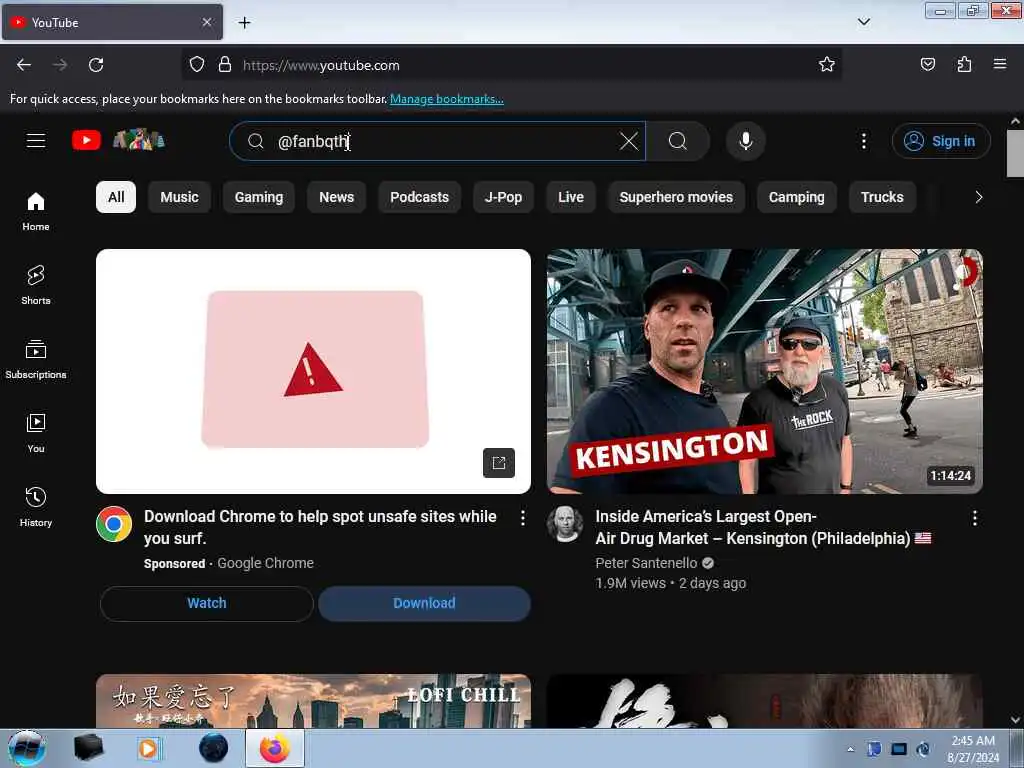1024x768 pixels.
Task: Select the All filter chip
Action: [x=116, y=197]
